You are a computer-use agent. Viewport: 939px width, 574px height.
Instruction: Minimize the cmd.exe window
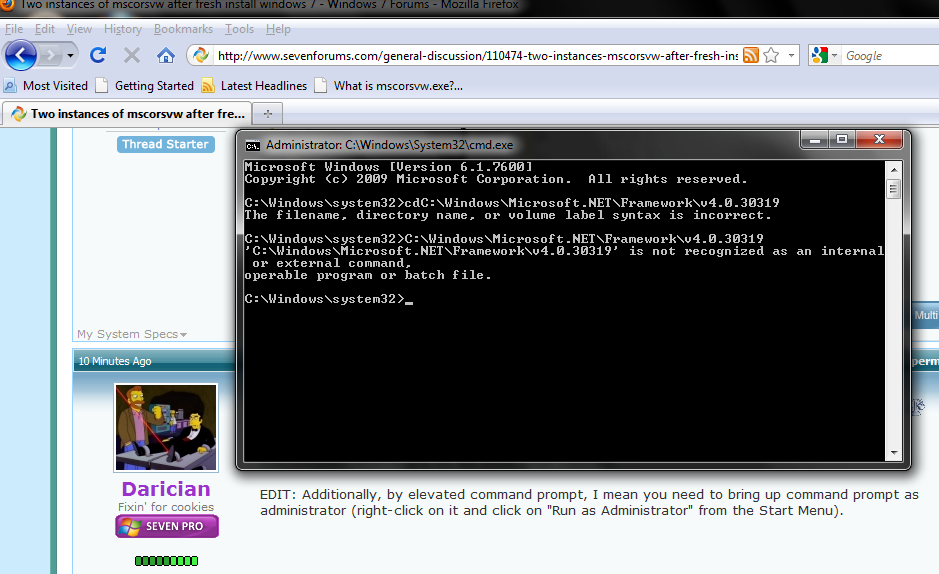click(814, 140)
